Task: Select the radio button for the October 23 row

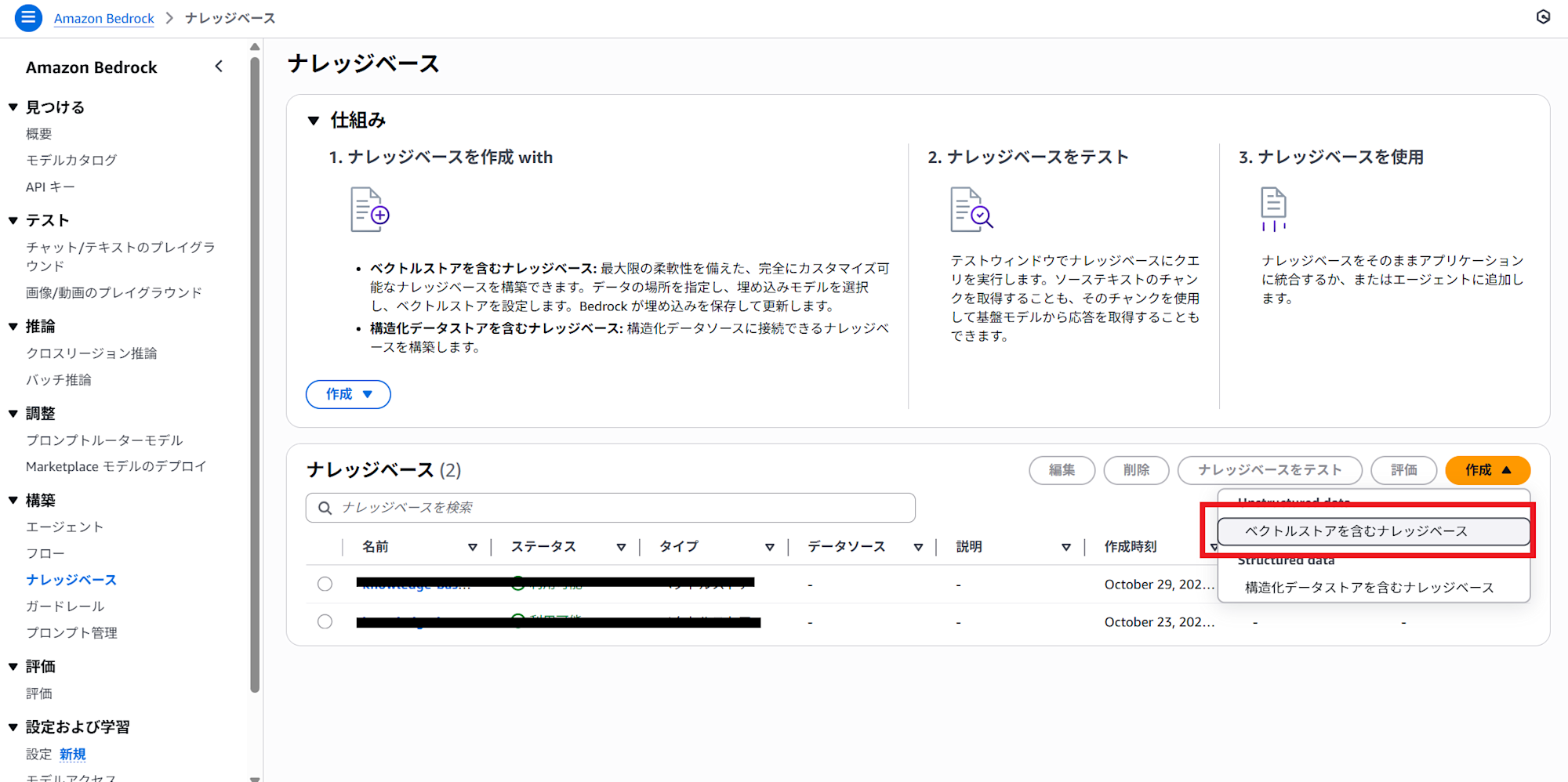Action: [325, 621]
